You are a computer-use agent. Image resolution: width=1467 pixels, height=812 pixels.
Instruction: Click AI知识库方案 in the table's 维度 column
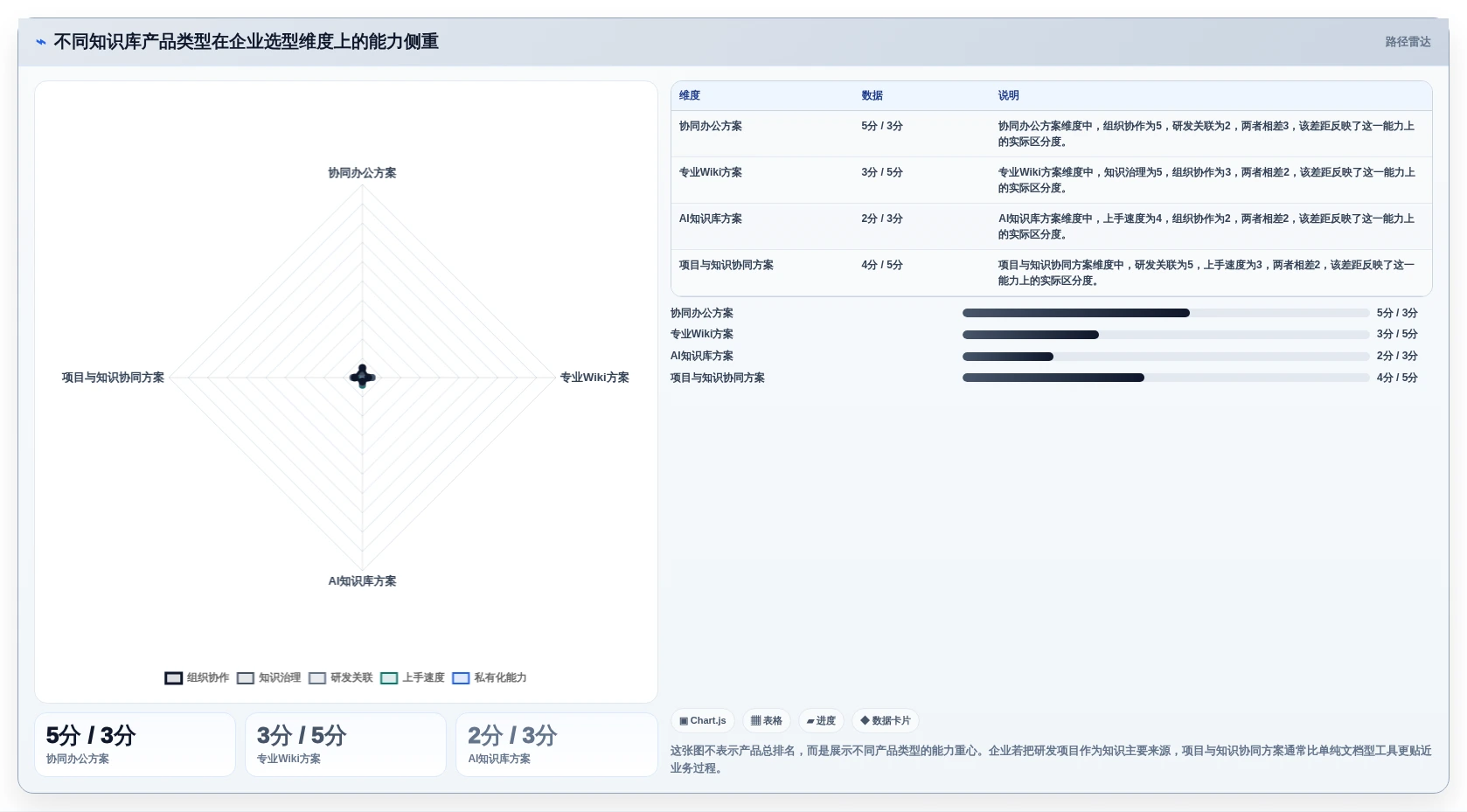pos(711,219)
